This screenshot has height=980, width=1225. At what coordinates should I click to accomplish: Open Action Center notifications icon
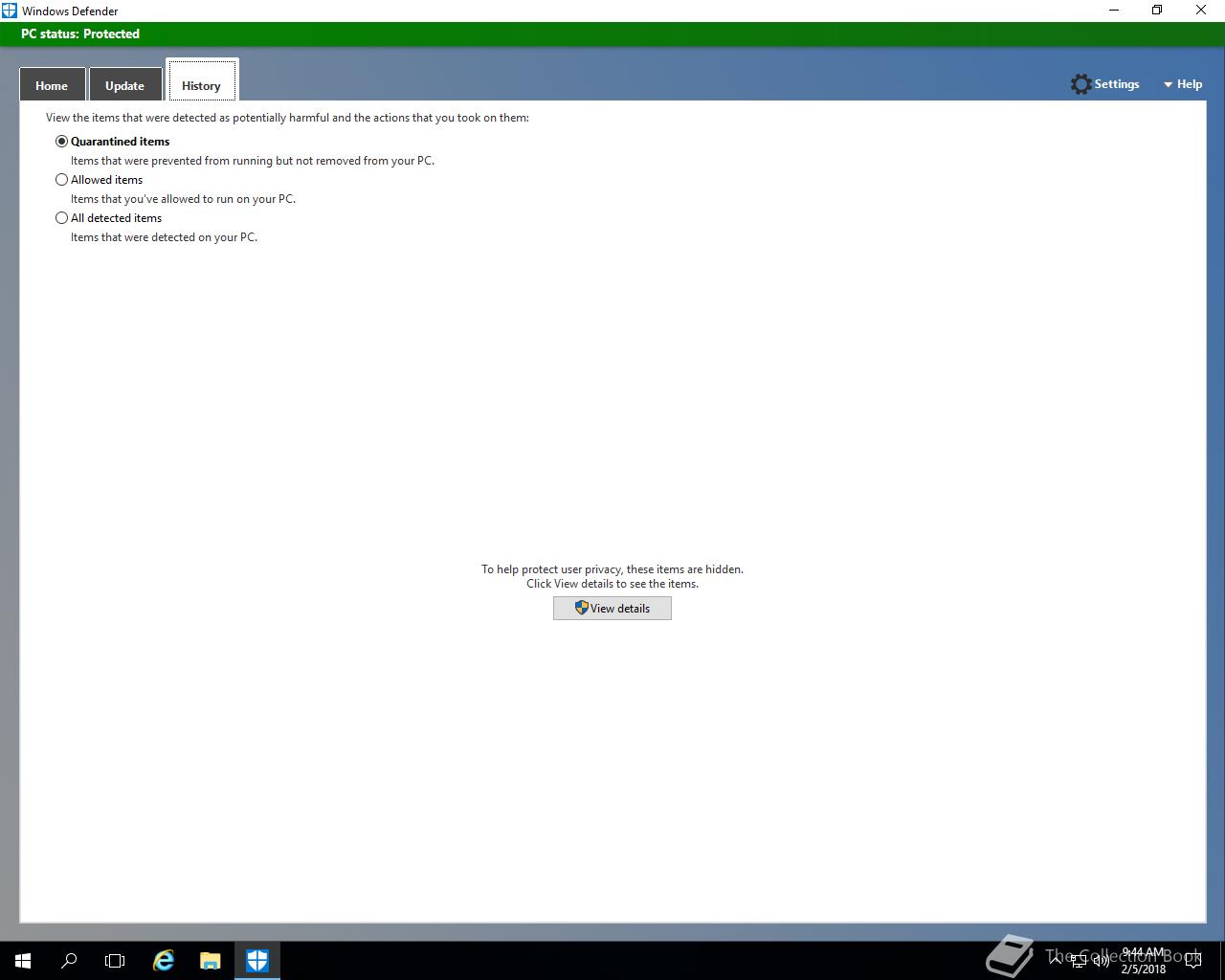click(1193, 961)
